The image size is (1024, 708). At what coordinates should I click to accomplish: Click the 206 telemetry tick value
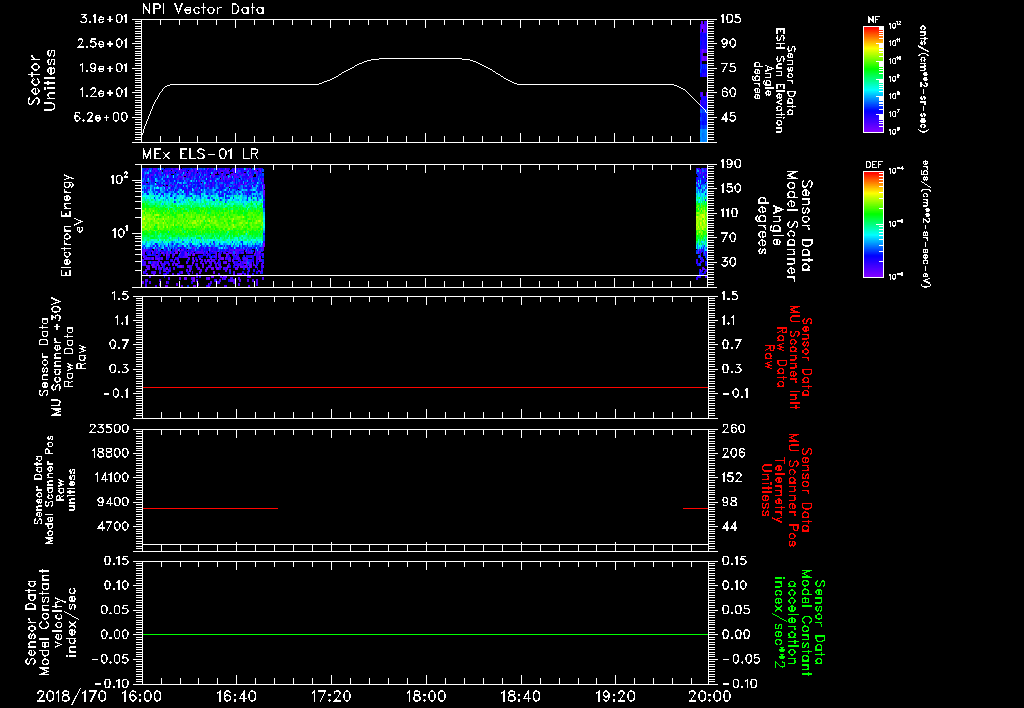point(733,453)
